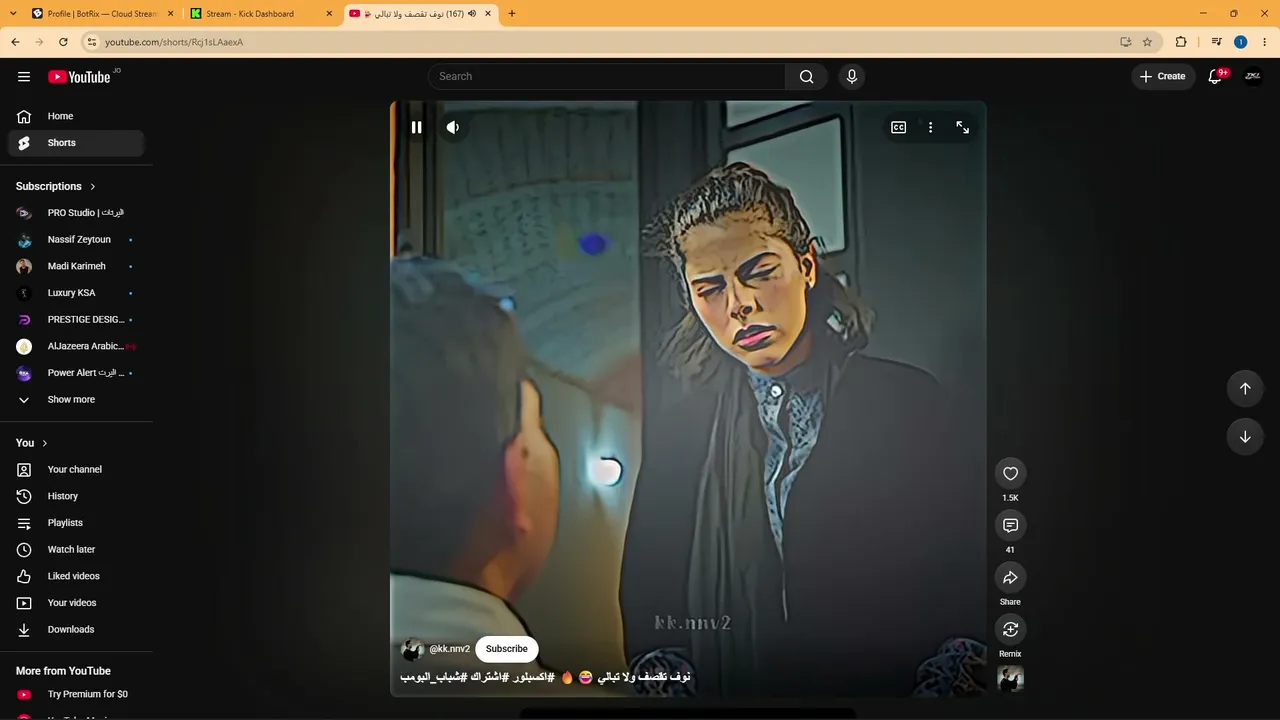The image size is (1280, 720).
Task: Open Downloads
Action: tap(77, 630)
